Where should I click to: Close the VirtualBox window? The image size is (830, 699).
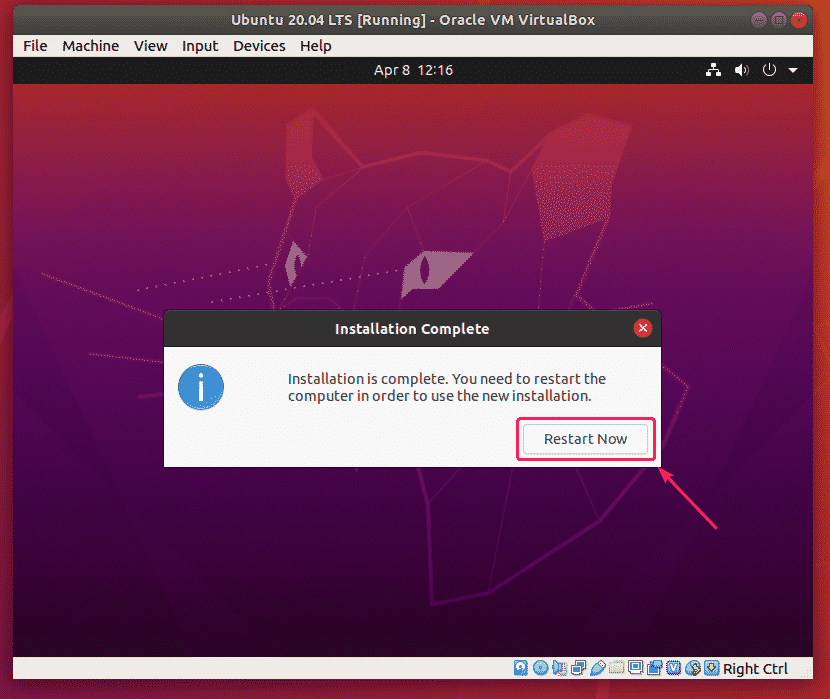(x=799, y=20)
